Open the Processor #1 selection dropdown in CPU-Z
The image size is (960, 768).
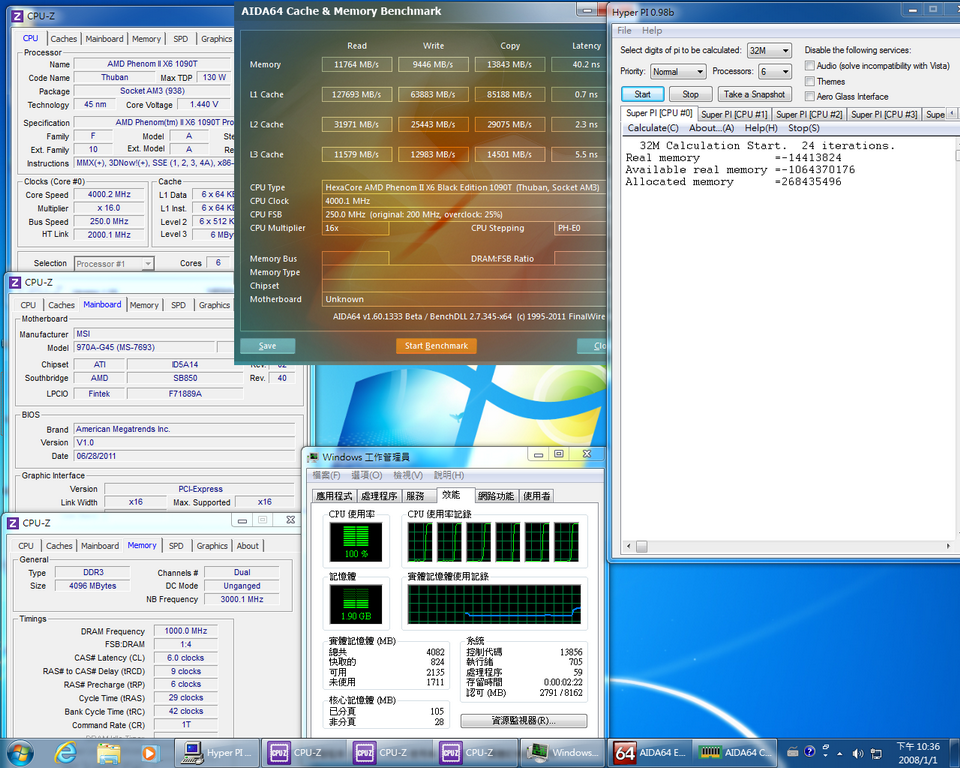click(113, 263)
